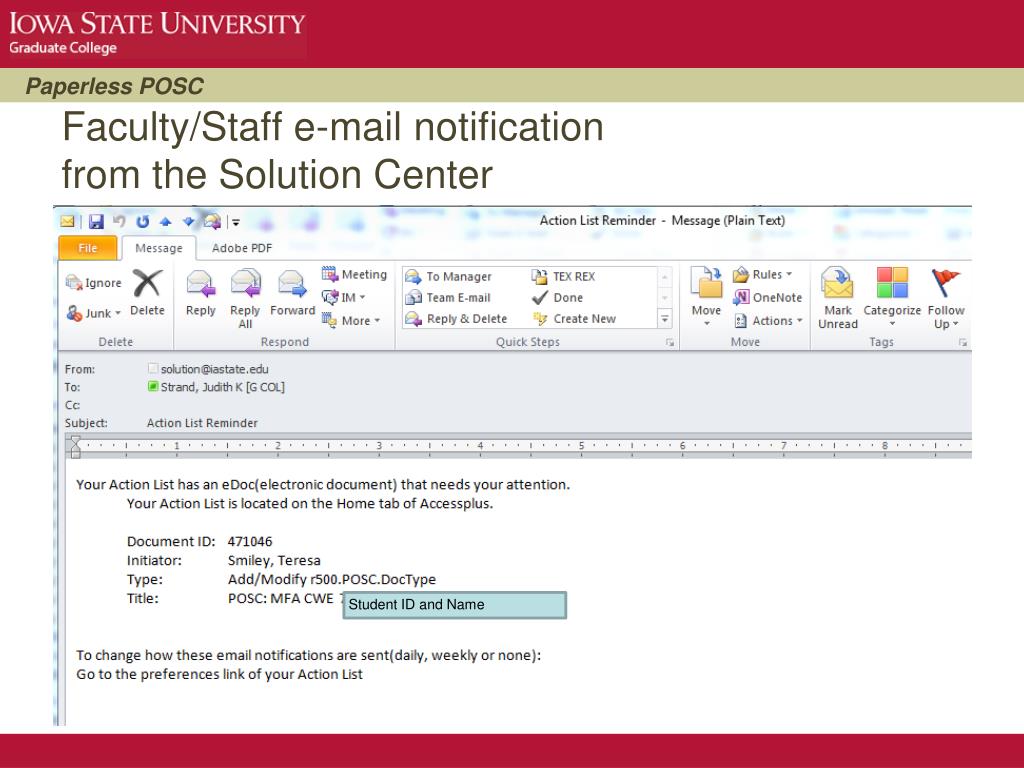The width and height of the screenshot is (1024, 768).
Task: Choose Create New quick step
Action: [x=574, y=319]
